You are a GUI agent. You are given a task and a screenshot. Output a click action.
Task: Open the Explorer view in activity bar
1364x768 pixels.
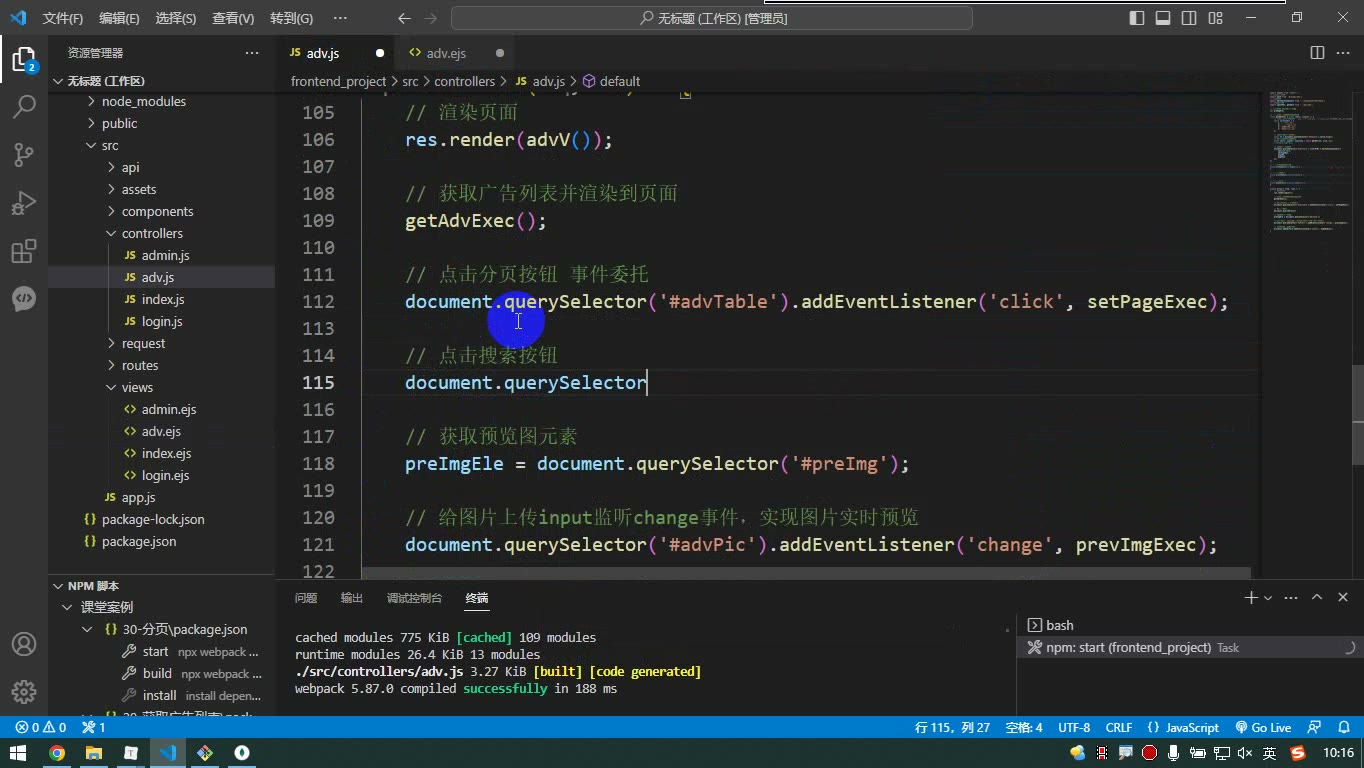(24, 59)
